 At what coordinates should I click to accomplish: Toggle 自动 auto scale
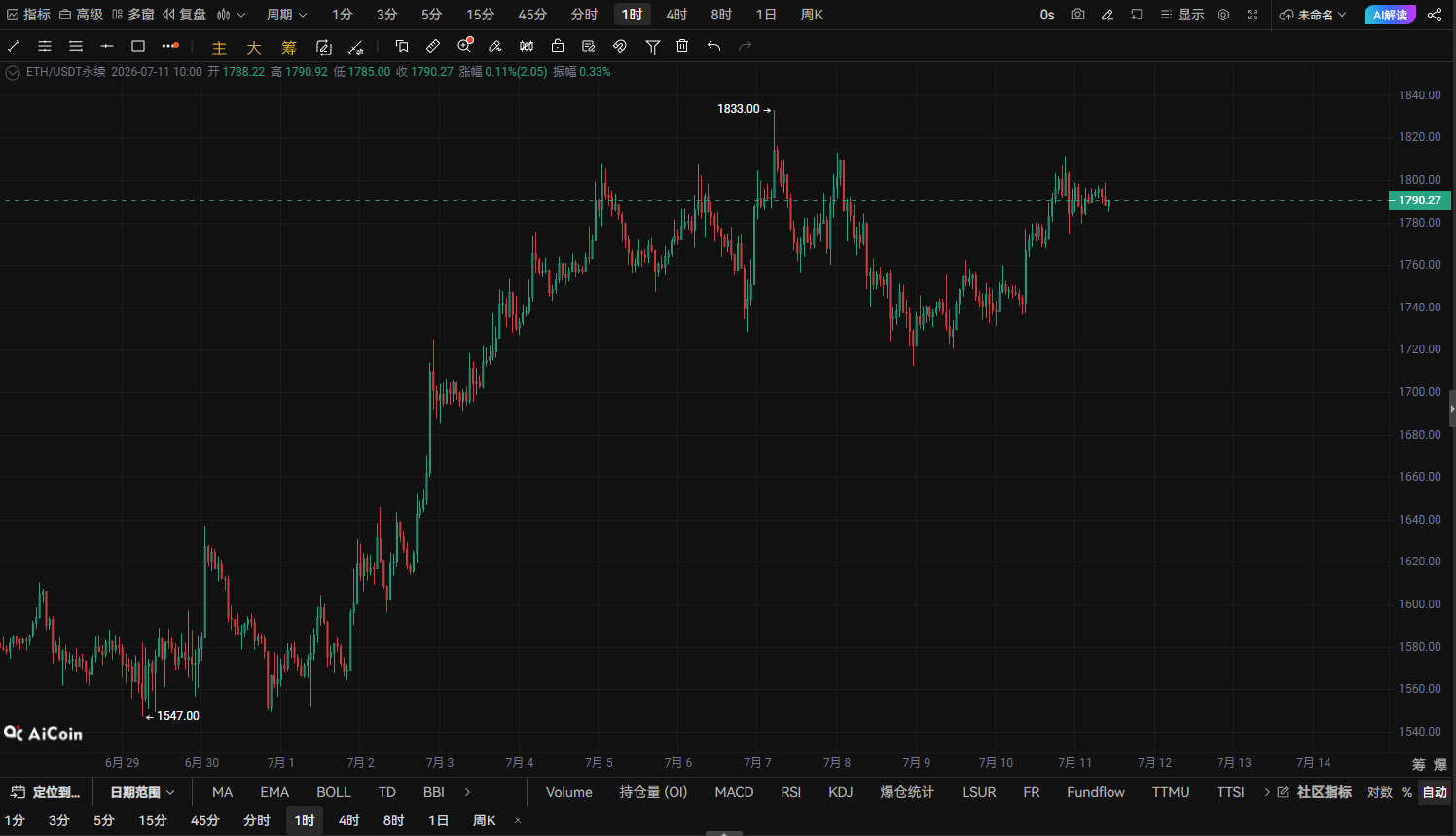point(1435,792)
